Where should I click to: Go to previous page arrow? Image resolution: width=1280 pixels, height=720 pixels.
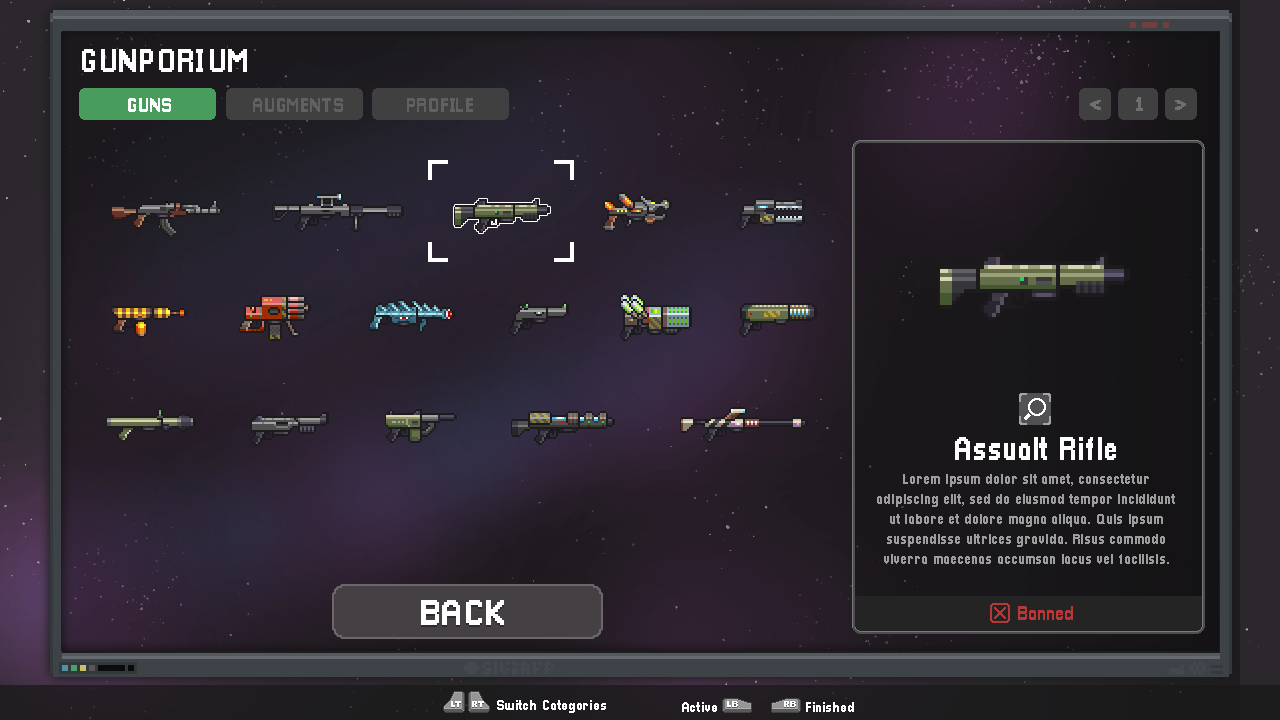(x=1095, y=104)
